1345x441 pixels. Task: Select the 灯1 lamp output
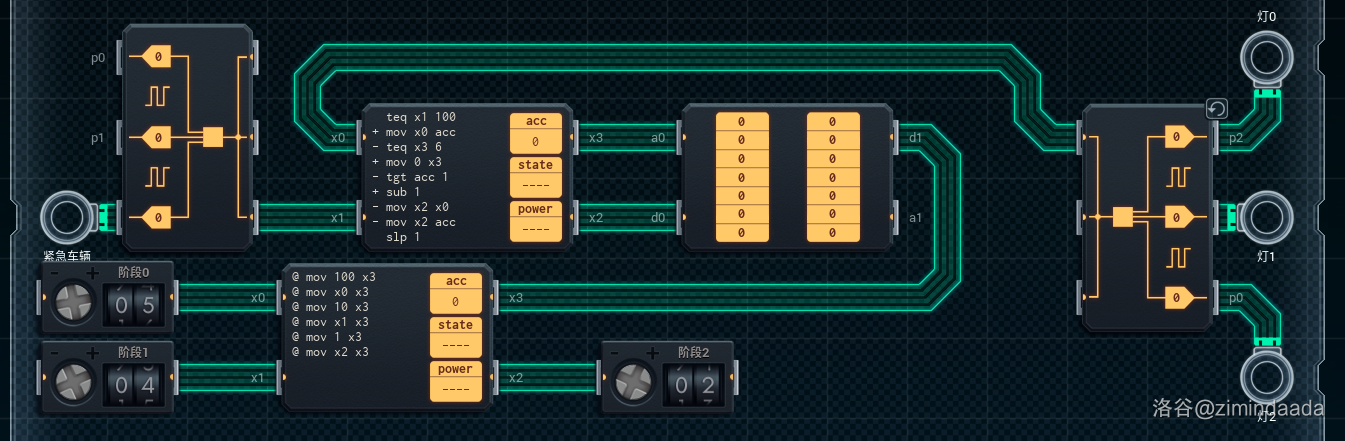tap(1265, 216)
